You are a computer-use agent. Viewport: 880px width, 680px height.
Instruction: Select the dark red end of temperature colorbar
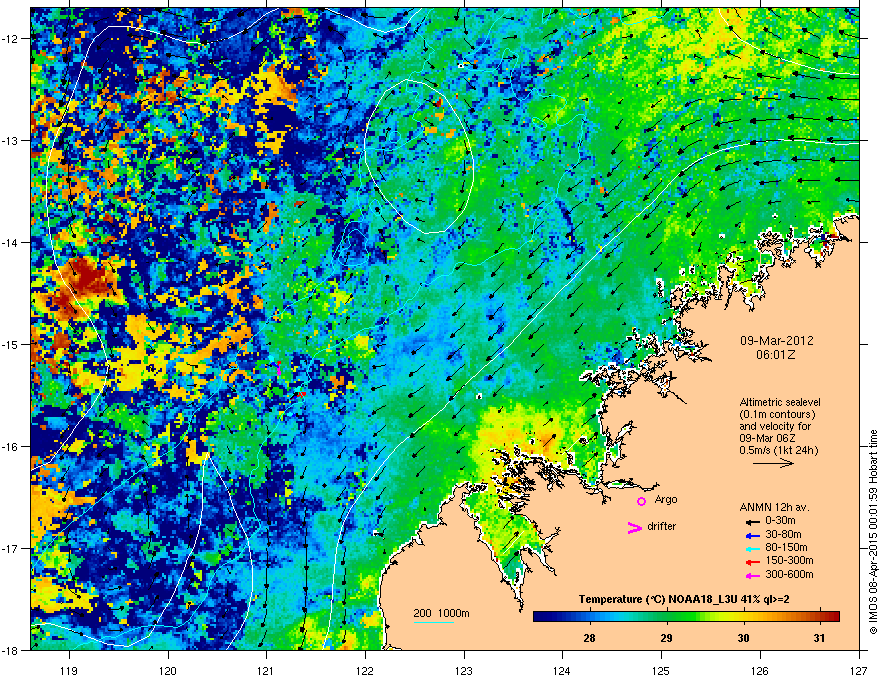click(833, 617)
